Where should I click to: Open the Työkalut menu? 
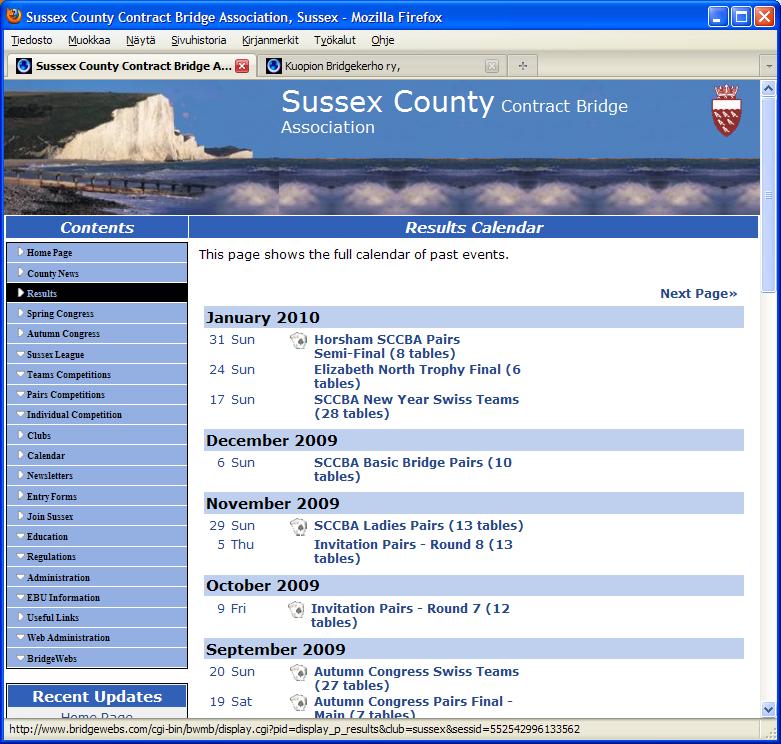(335, 40)
